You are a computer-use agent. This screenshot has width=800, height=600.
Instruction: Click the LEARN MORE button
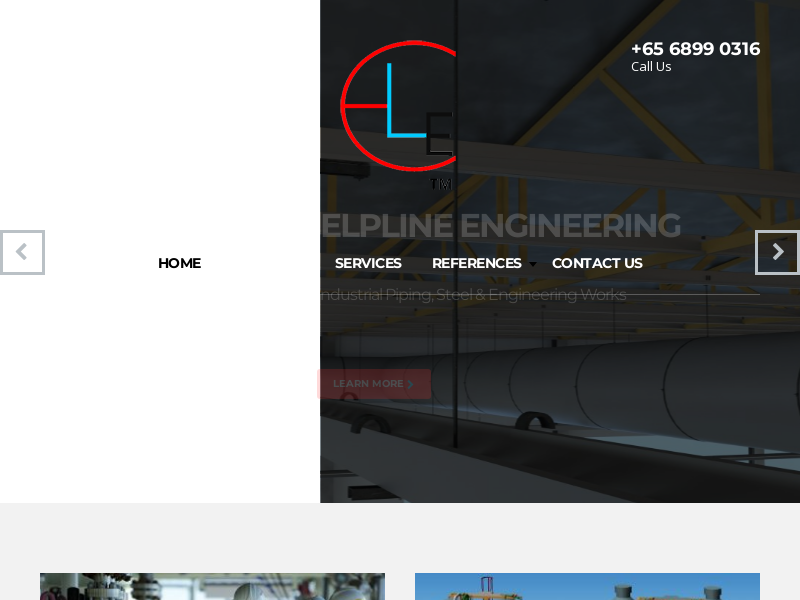pos(374,383)
